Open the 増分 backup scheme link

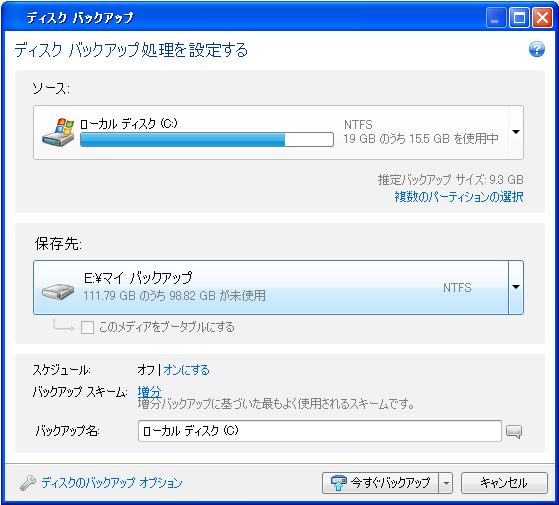pyautogui.click(x=149, y=392)
